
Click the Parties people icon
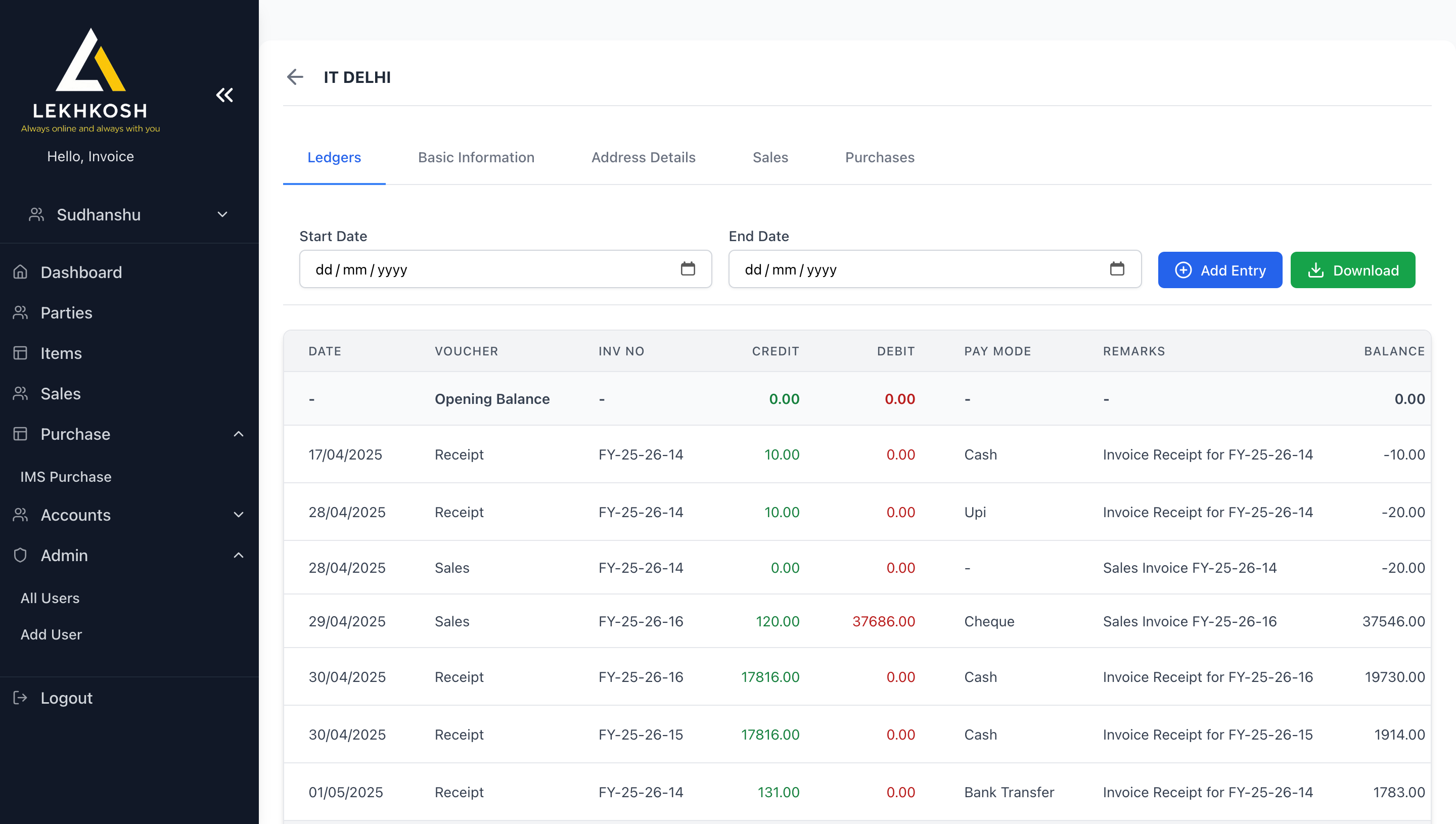pyautogui.click(x=20, y=312)
